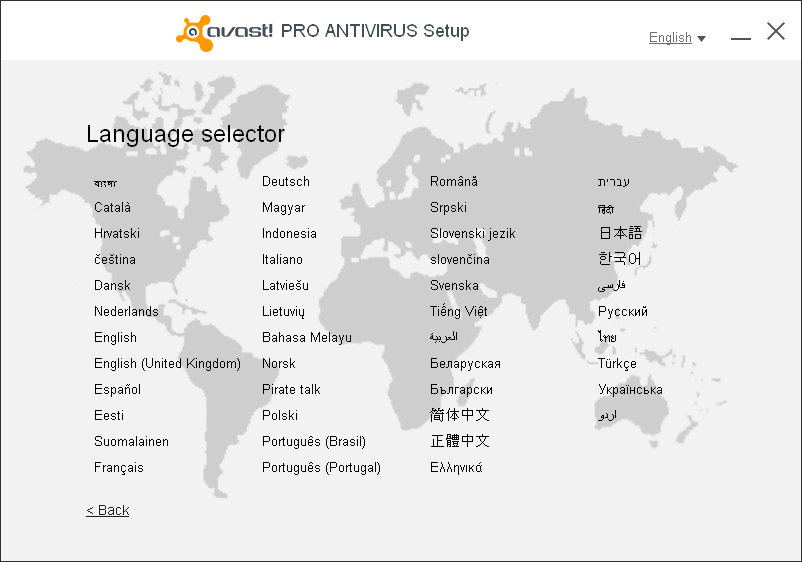Image resolution: width=802 pixels, height=562 pixels.
Task: Choose Korean 한국어 language
Action: 619,259
